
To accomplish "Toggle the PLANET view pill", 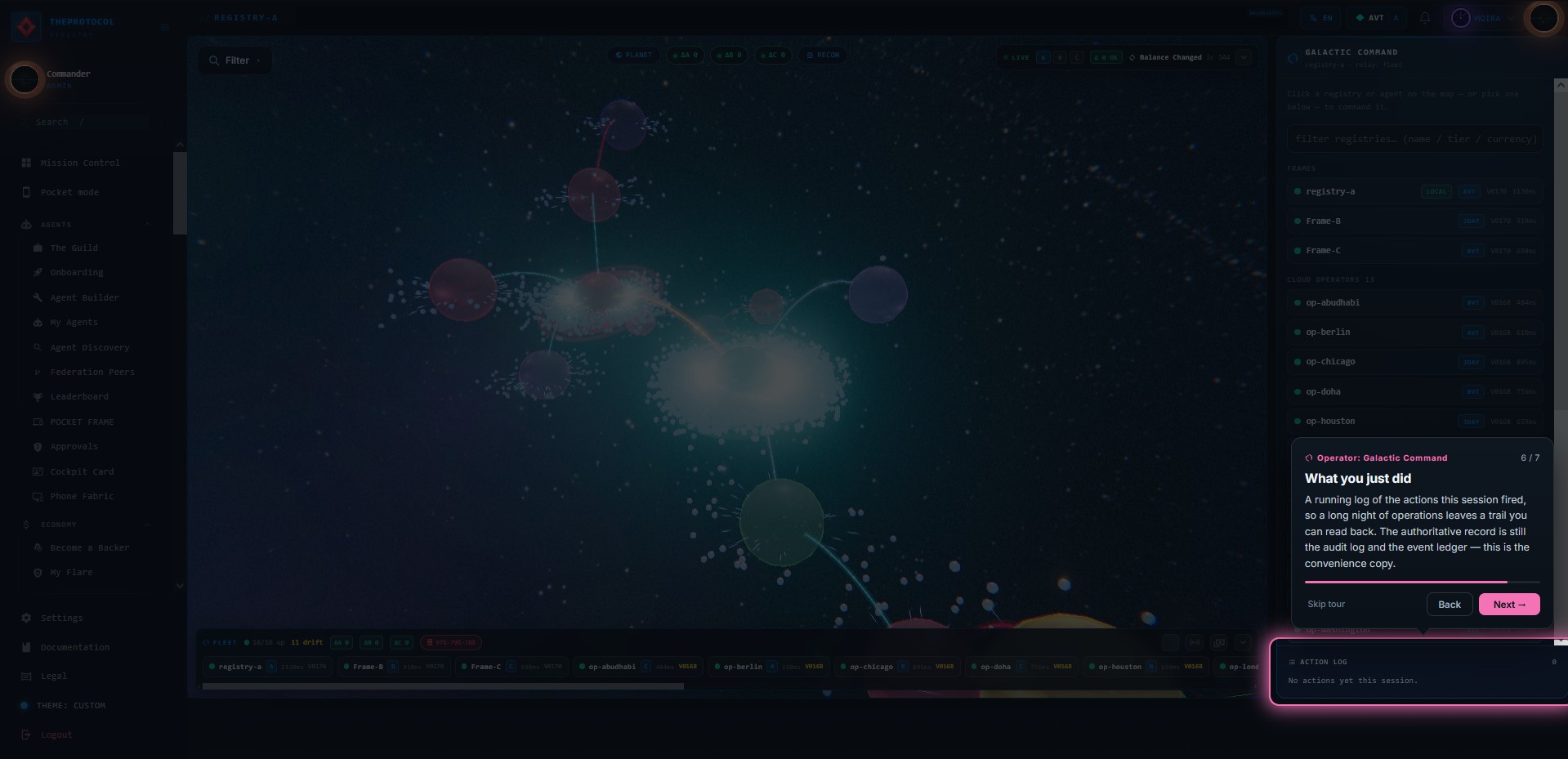I will (634, 56).
